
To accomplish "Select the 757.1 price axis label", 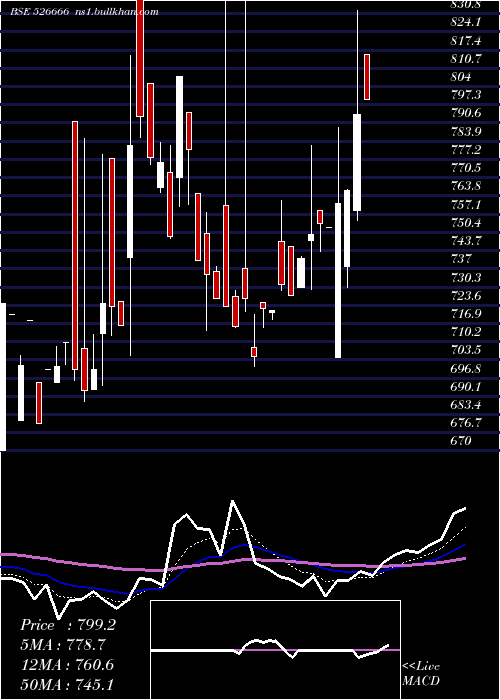I will pos(466,204).
